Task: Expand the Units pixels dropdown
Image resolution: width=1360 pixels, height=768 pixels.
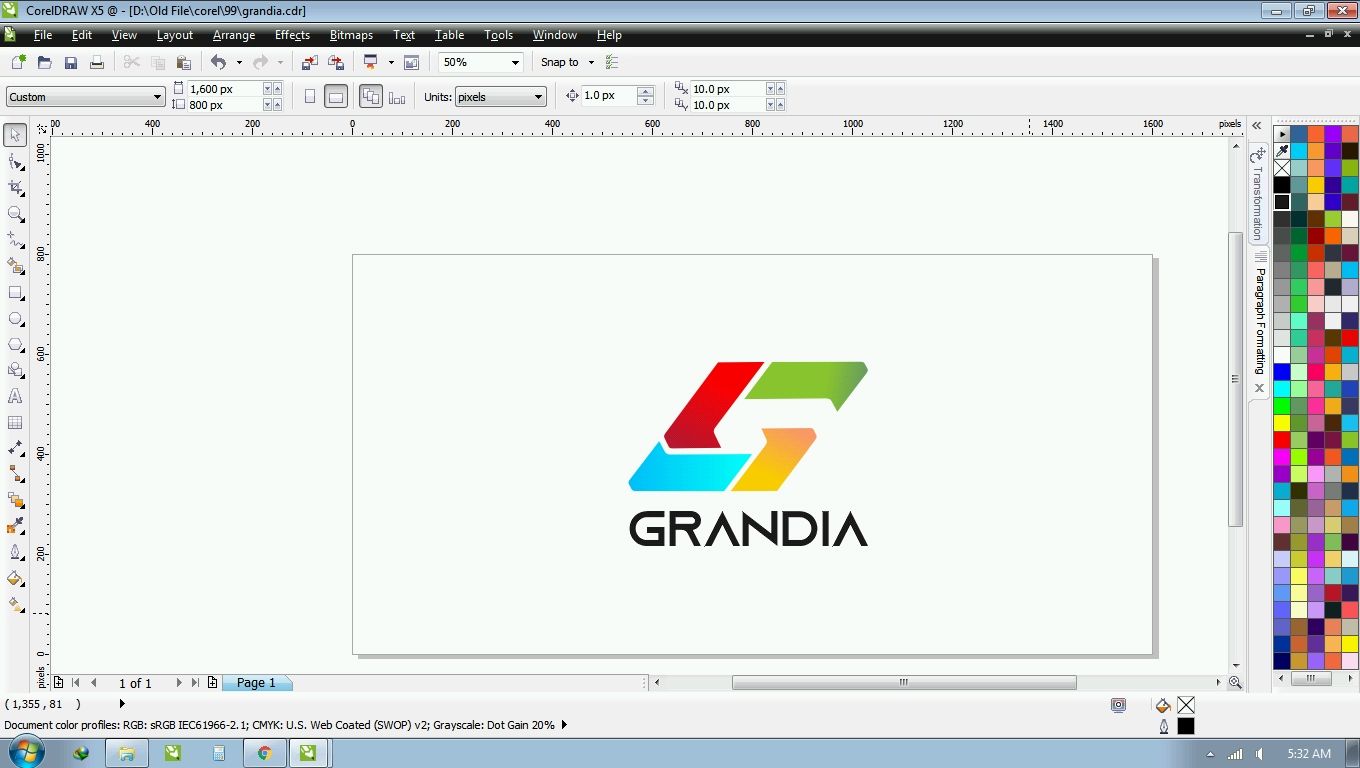Action: pos(538,97)
